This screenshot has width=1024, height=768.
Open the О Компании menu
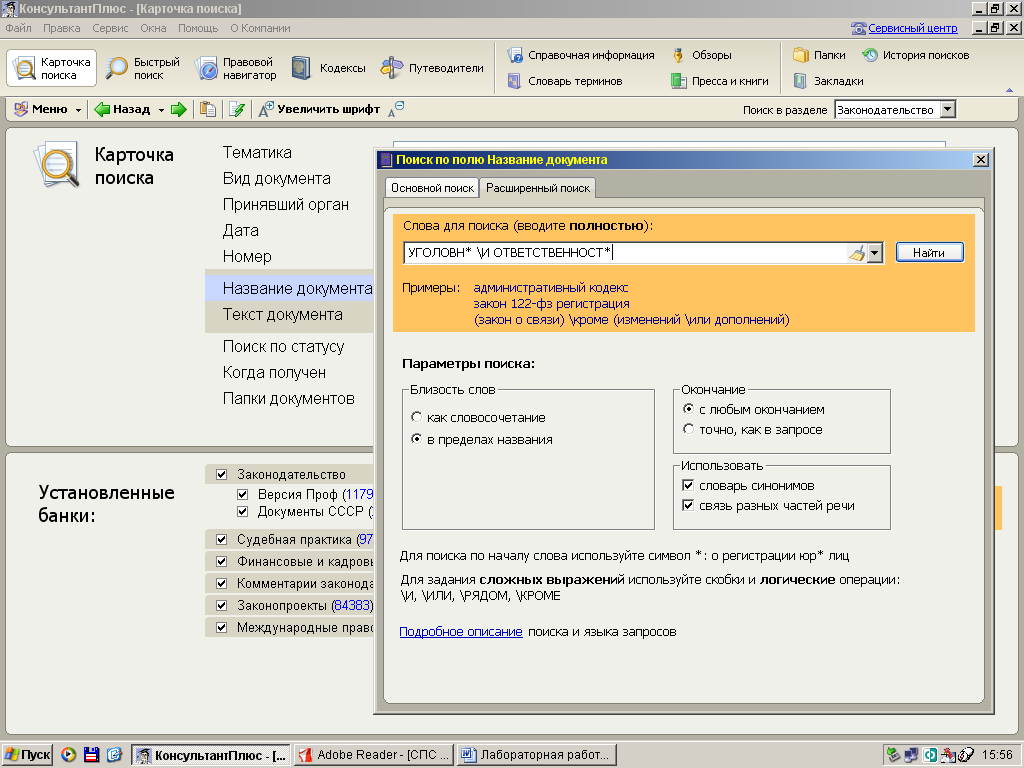coord(260,28)
